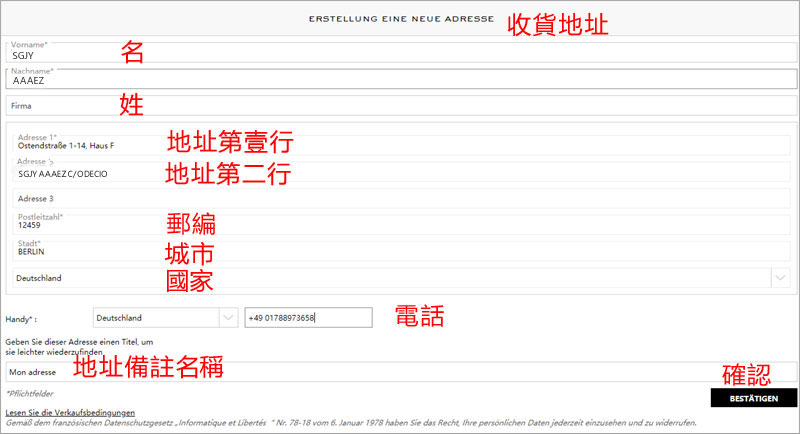The height and width of the screenshot is (434, 800).
Task: Confirm the address with BESTÄTIGEN button
Action: (754, 398)
